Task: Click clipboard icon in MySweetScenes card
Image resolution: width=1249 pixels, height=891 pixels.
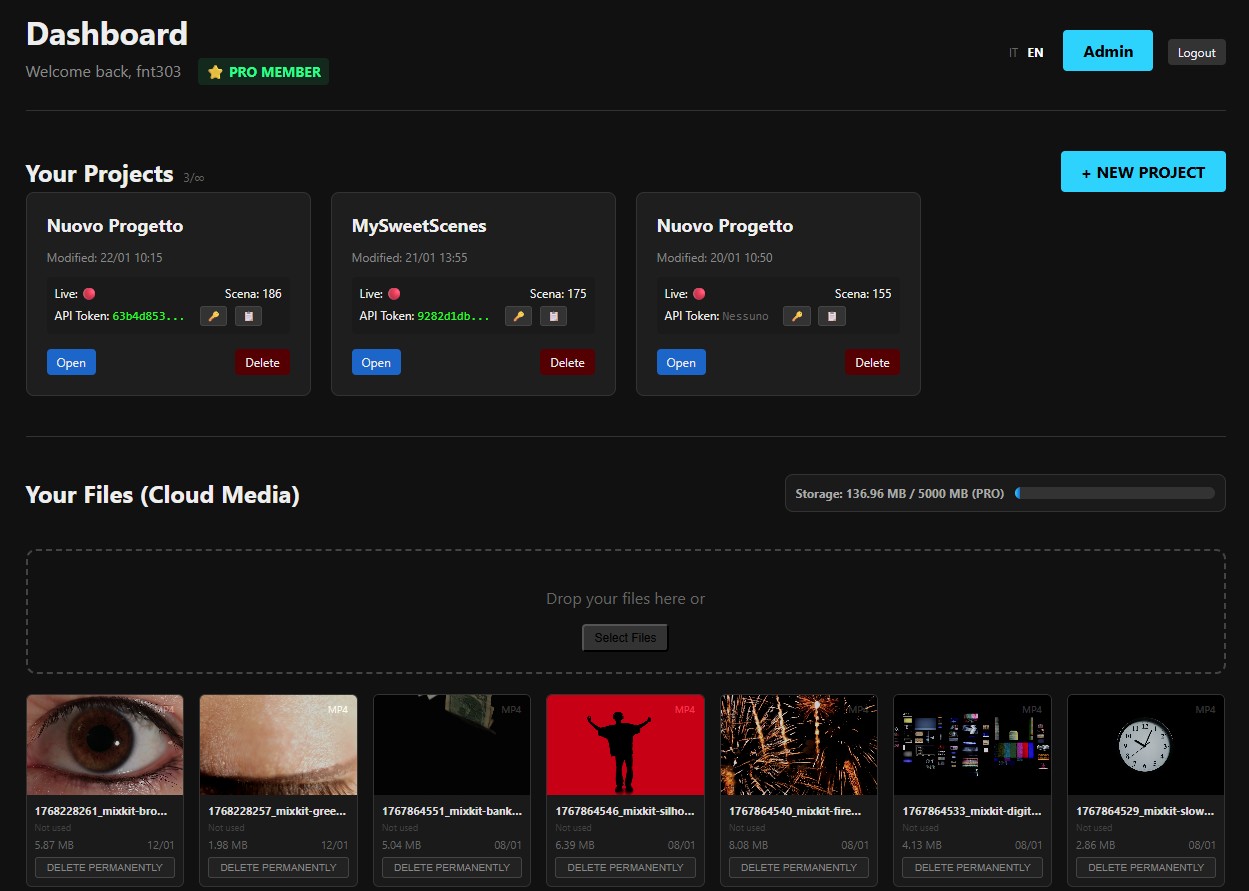Action: click(x=553, y=316)
